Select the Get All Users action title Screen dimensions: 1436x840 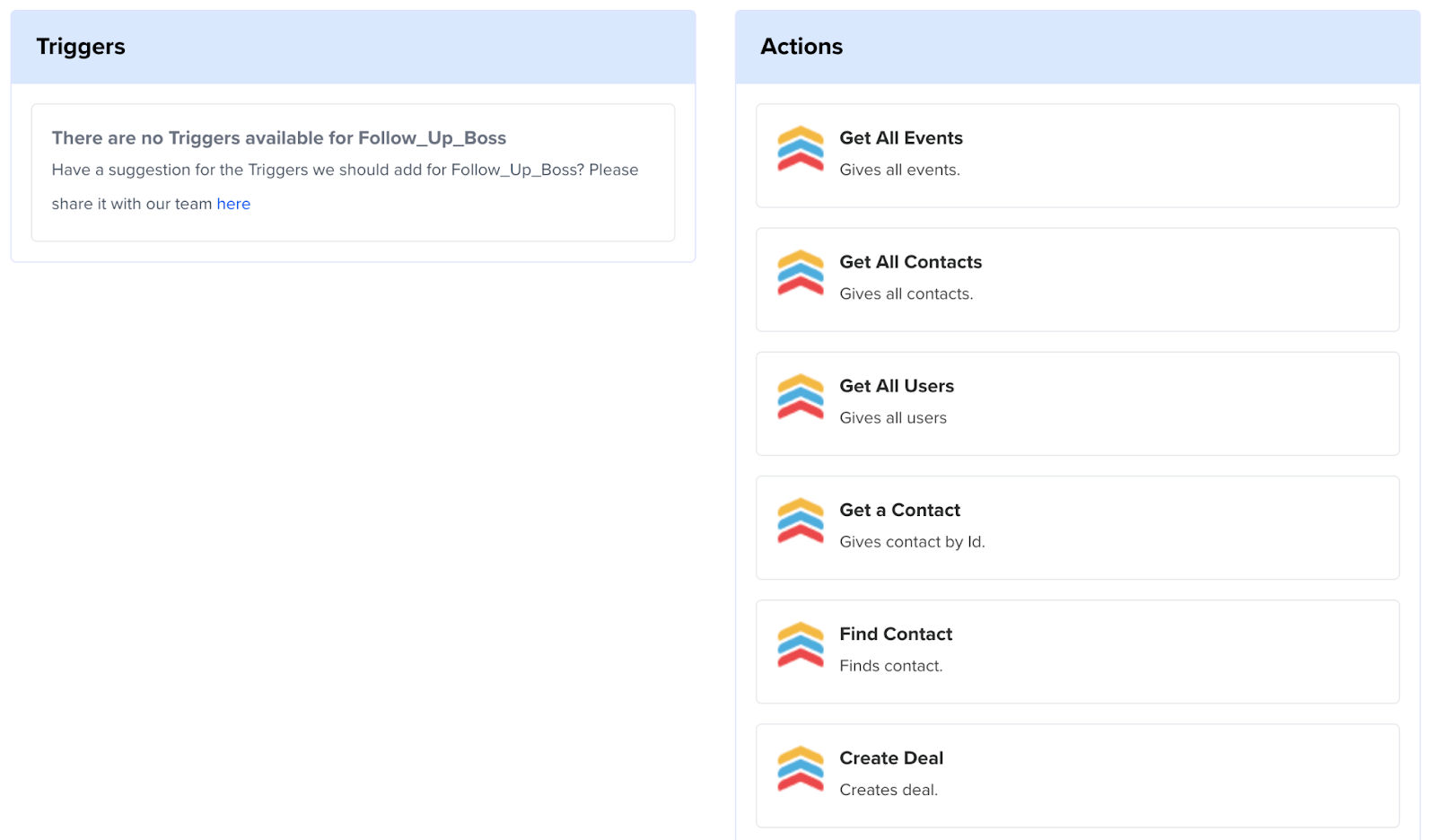(x=896, y=386)
